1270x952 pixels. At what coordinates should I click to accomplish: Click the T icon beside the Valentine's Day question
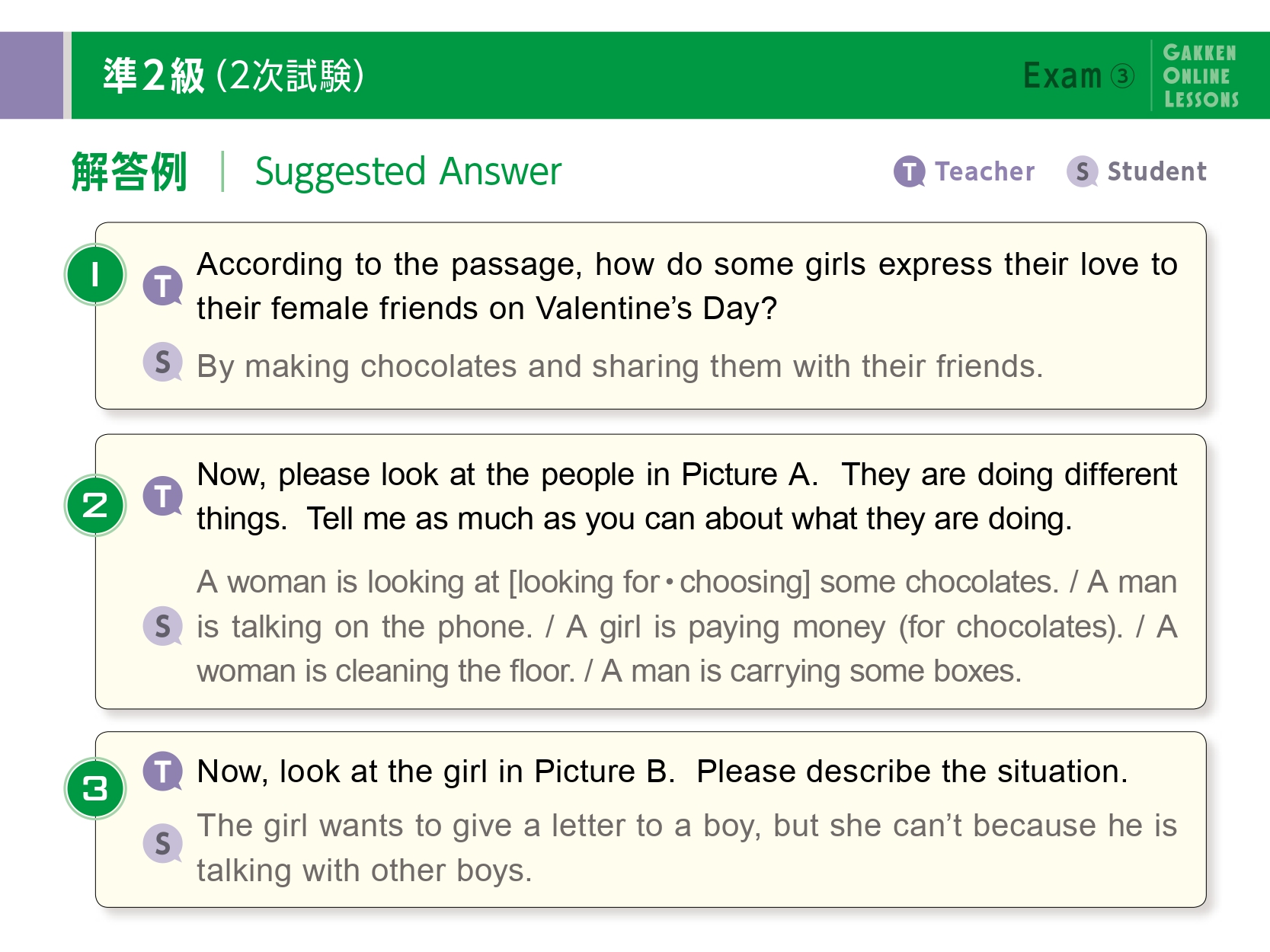163,286
